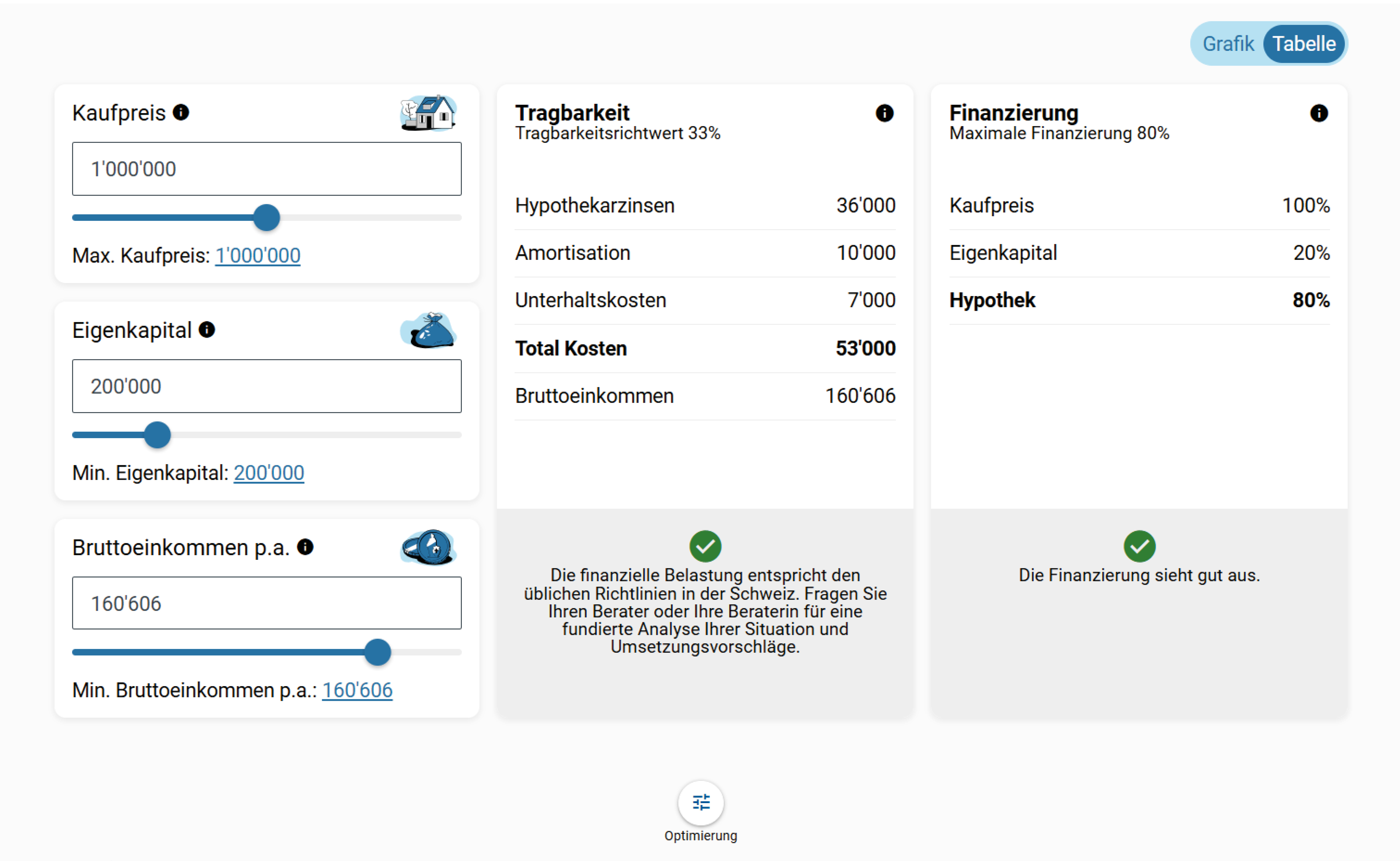Screen dimensions: 1400x861
Task: Click the Kaufpreis slider handle
Action: click(266, 218)
